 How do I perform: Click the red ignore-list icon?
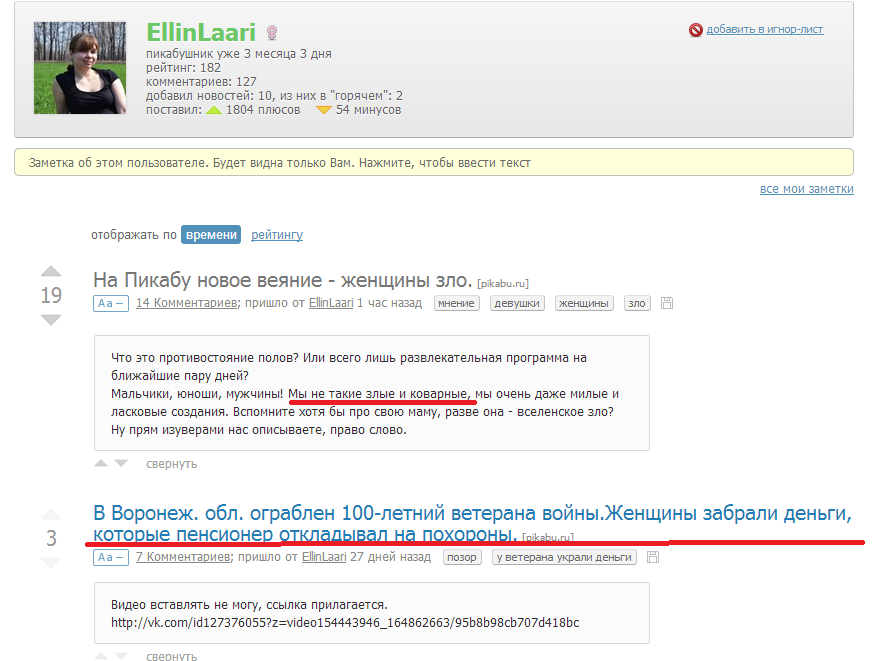point(696,30)
